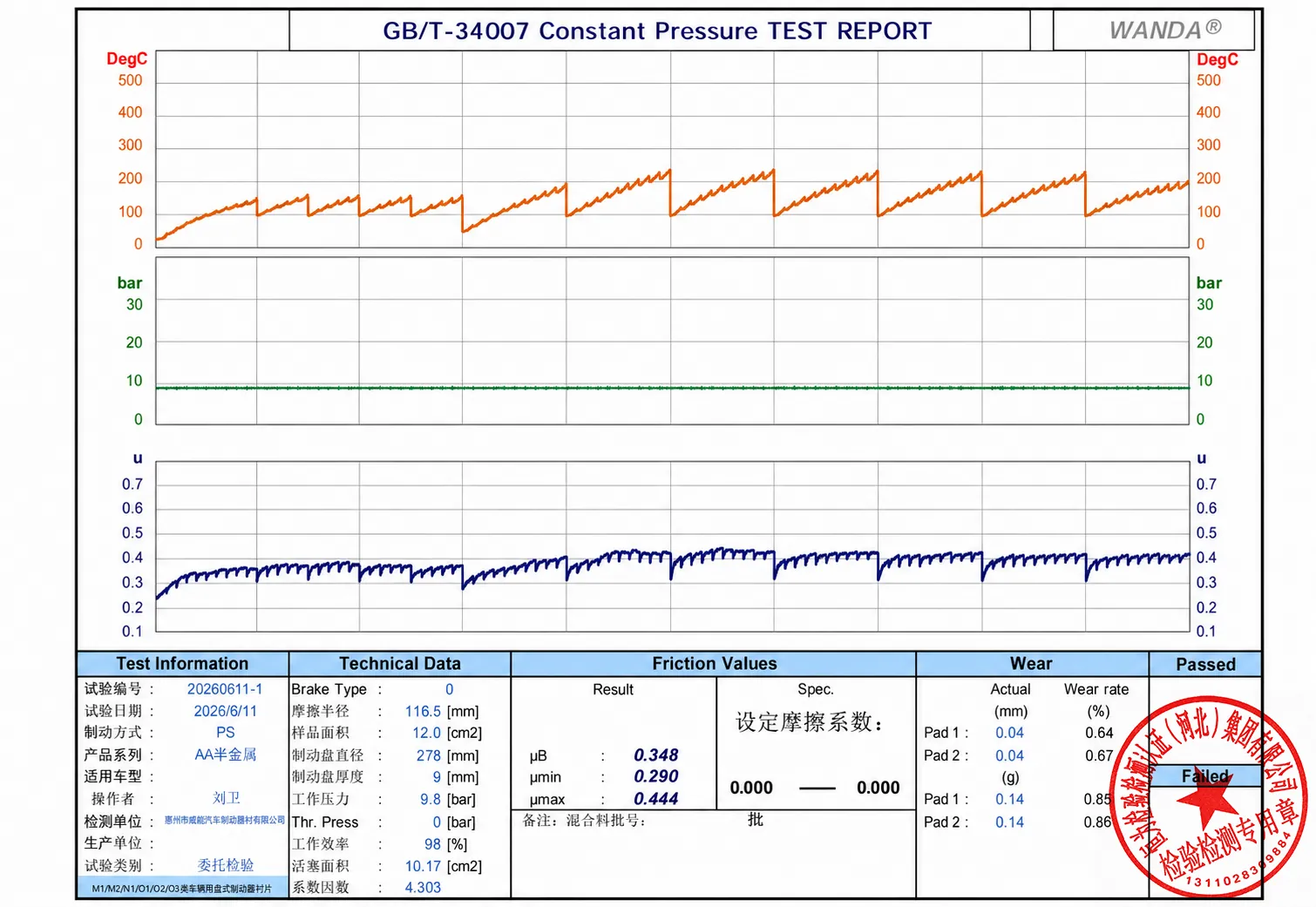1316x907 pixels.
Task: Click wear rate value "0.64"
Action: (1099, 734)
